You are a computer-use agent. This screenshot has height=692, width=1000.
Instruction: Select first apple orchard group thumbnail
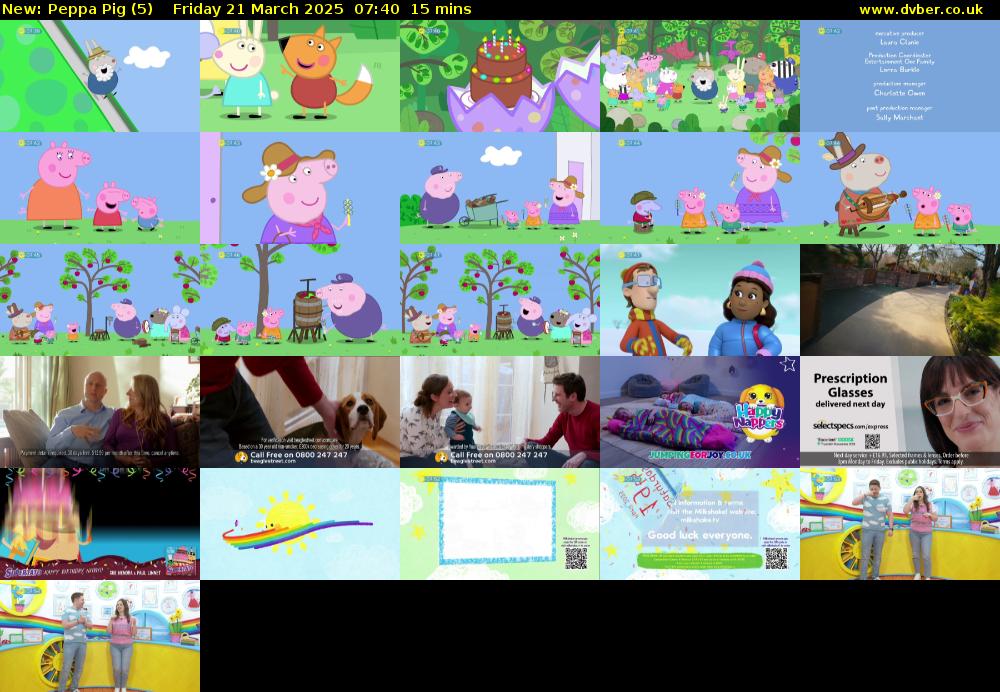(99, 300)
